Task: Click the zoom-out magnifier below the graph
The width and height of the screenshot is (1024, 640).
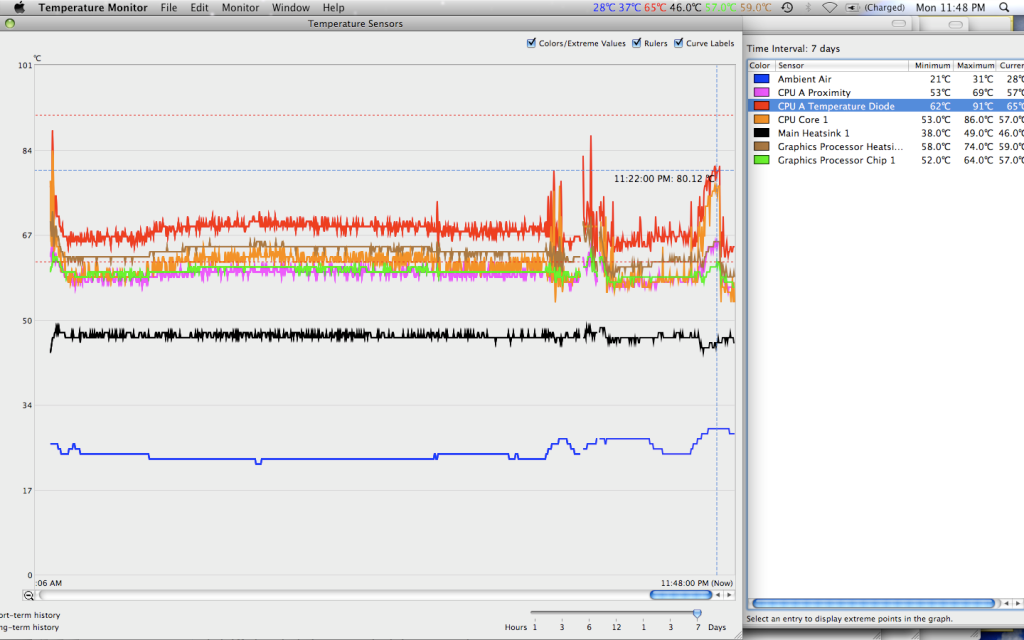Action: pos(29,595)
